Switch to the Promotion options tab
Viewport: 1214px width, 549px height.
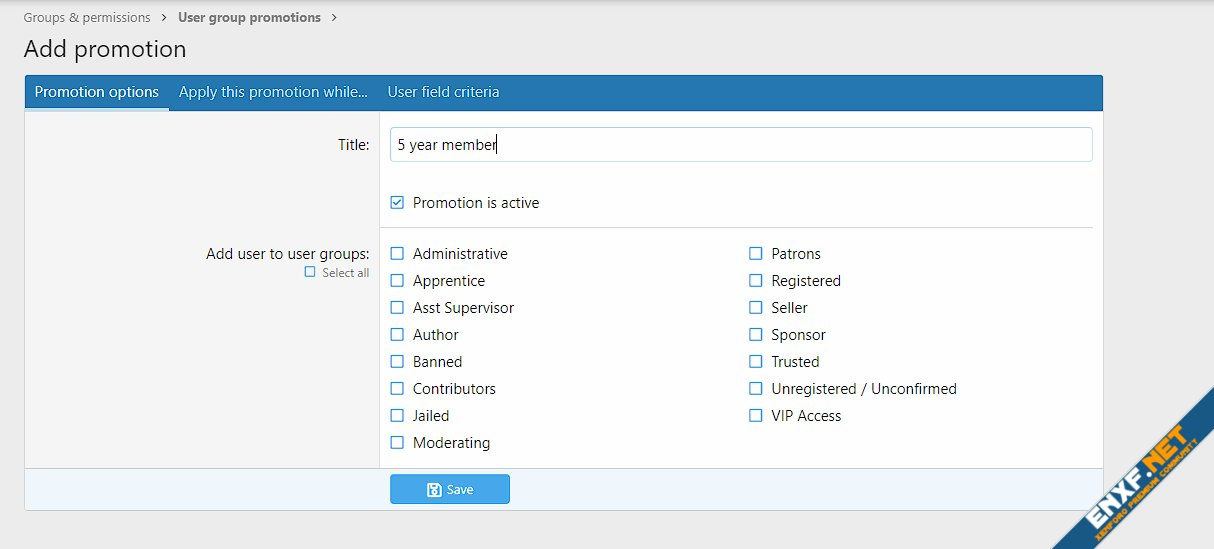click(x=97, y=92)
